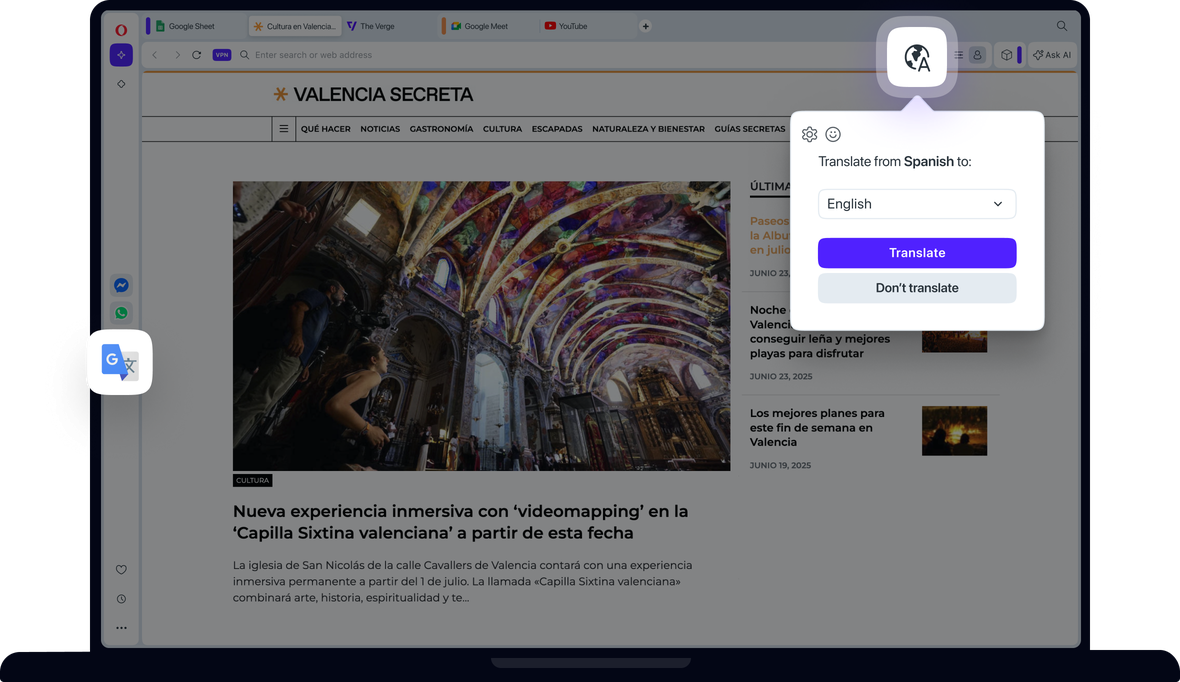
Task: Click the smiley feedback icon in translate popup
Action: click(x=833, y=135)
